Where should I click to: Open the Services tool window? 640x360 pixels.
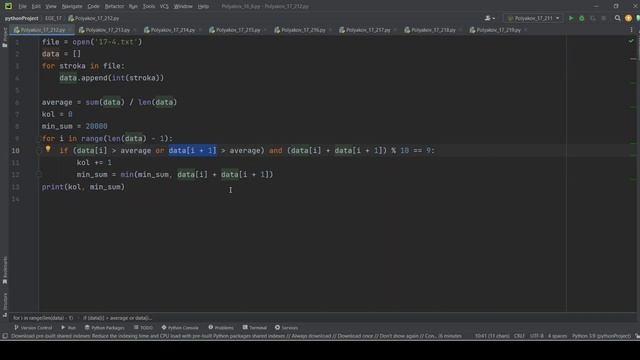287,328
